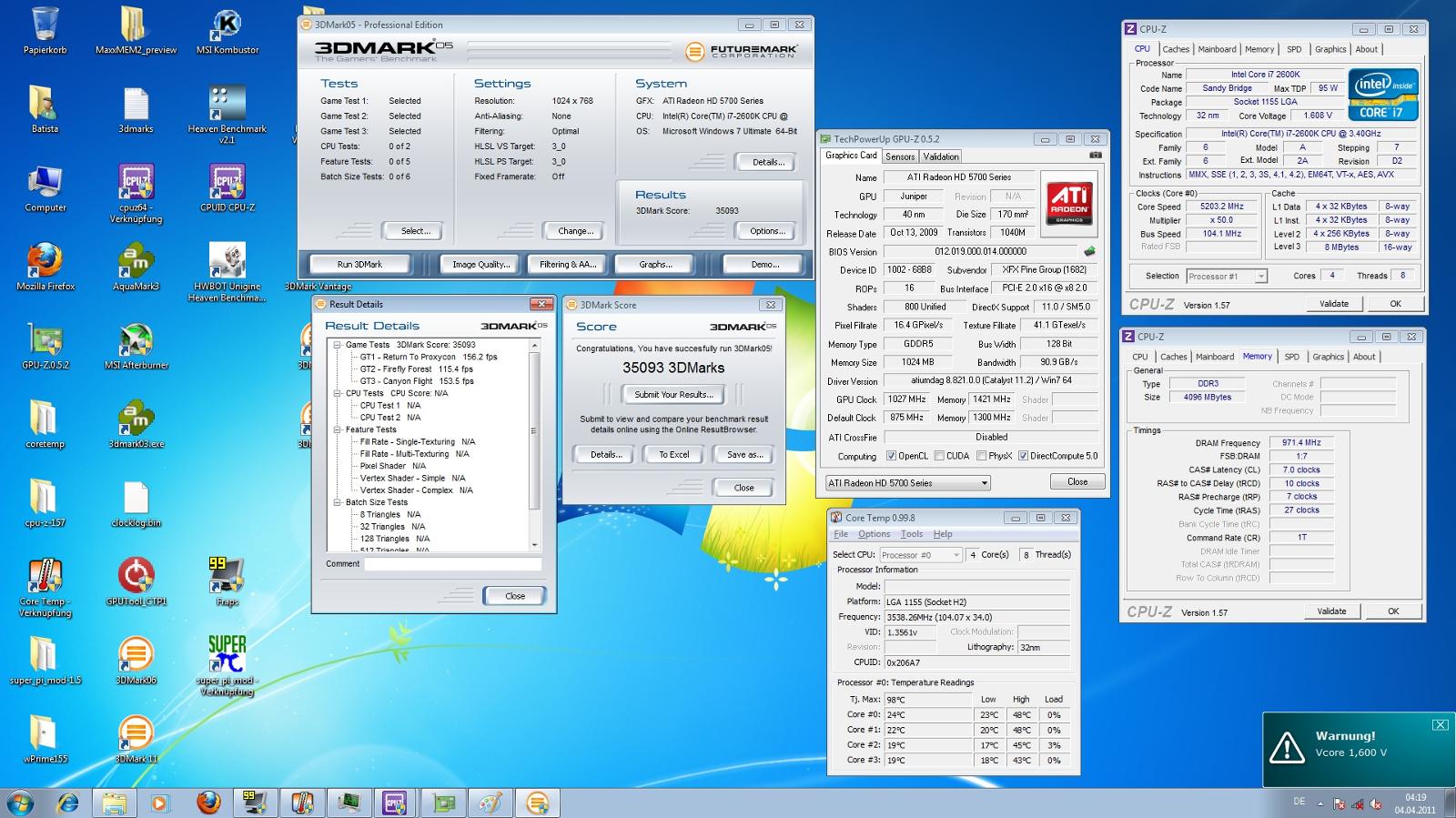Open the CPU-Z Processor #1 selection dropdown
This screenshot has width=1456, height=818.
tap(1226, 276)
